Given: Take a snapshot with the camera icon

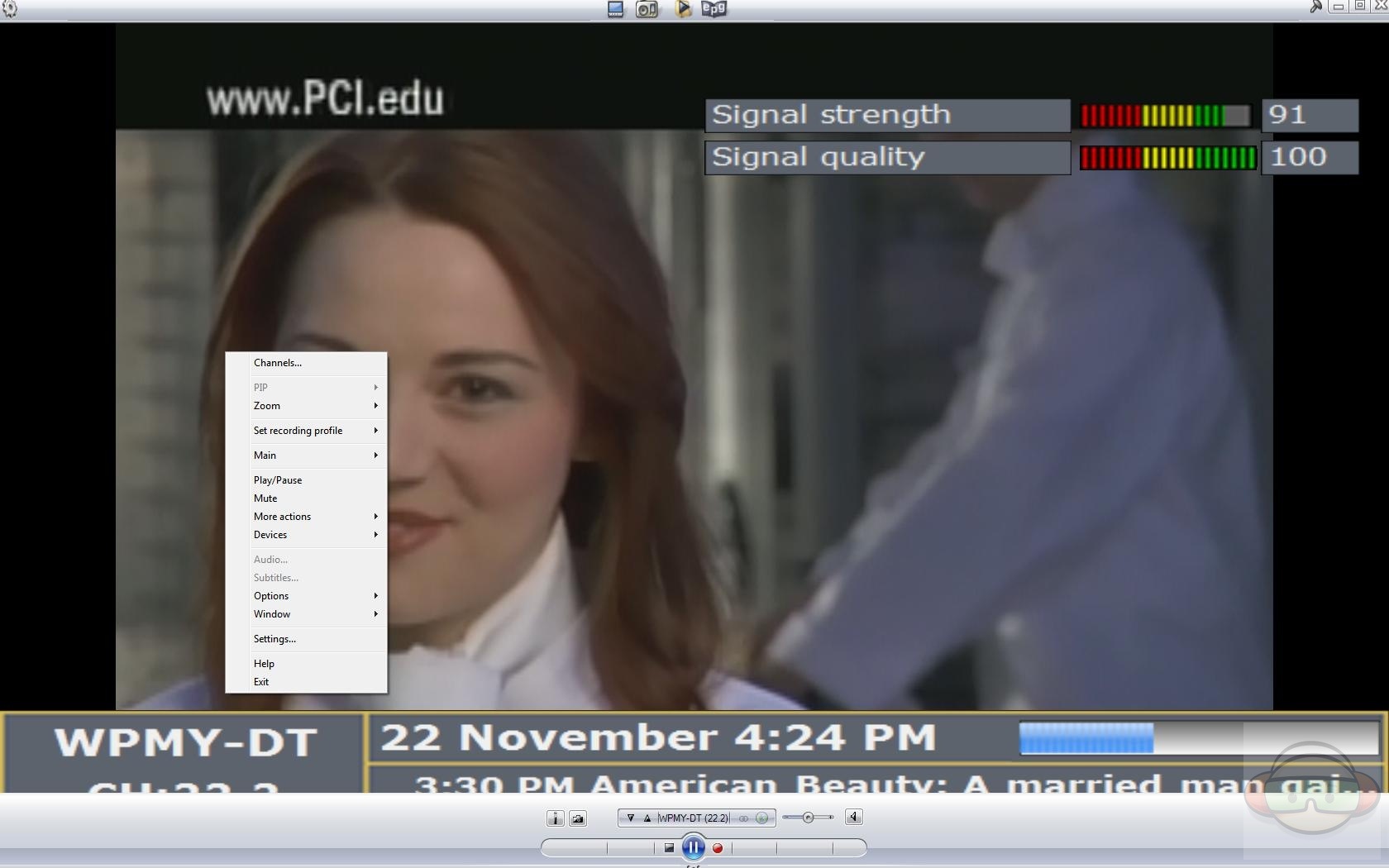Looking at the screenshot, I should 578,818.
